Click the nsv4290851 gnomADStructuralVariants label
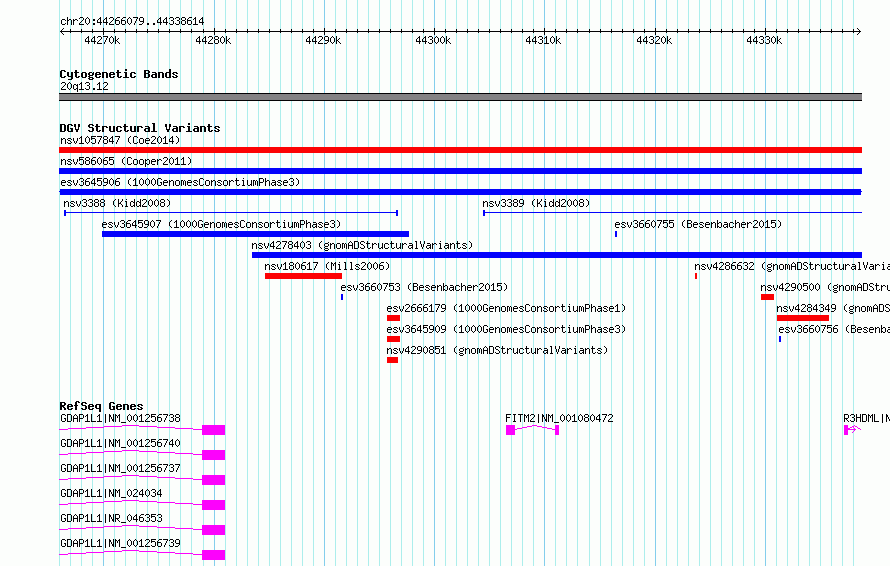This screenshot has height=566, width=890. pyautogui.click(x=497, y=350)
